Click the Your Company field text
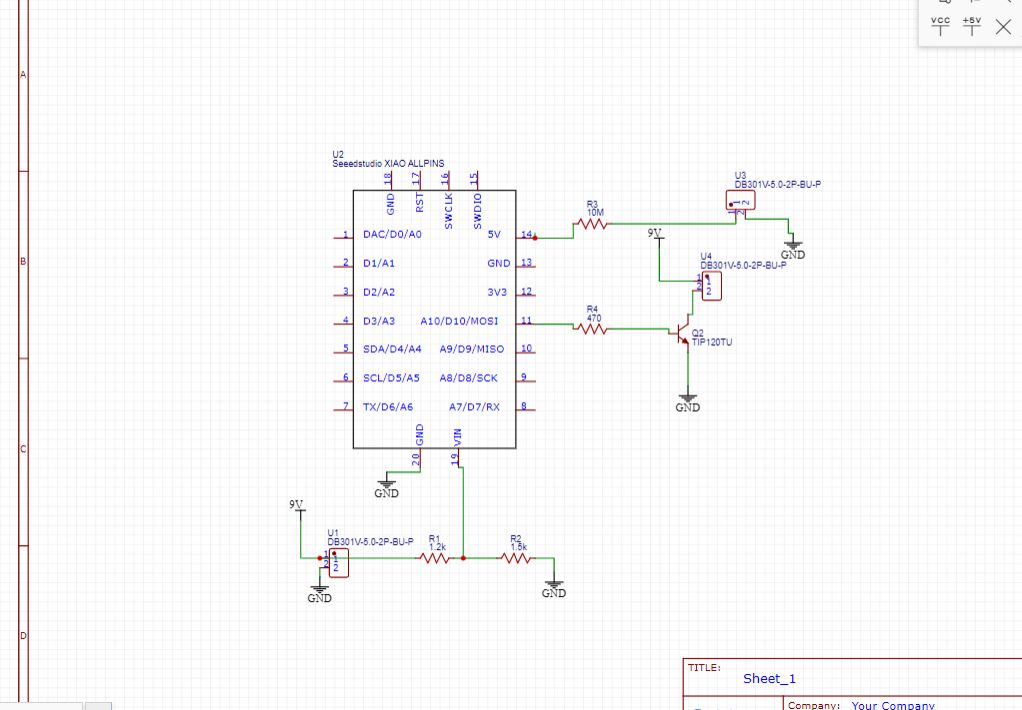The width and height of the screenshot is (1022, 710). [893, 705]
